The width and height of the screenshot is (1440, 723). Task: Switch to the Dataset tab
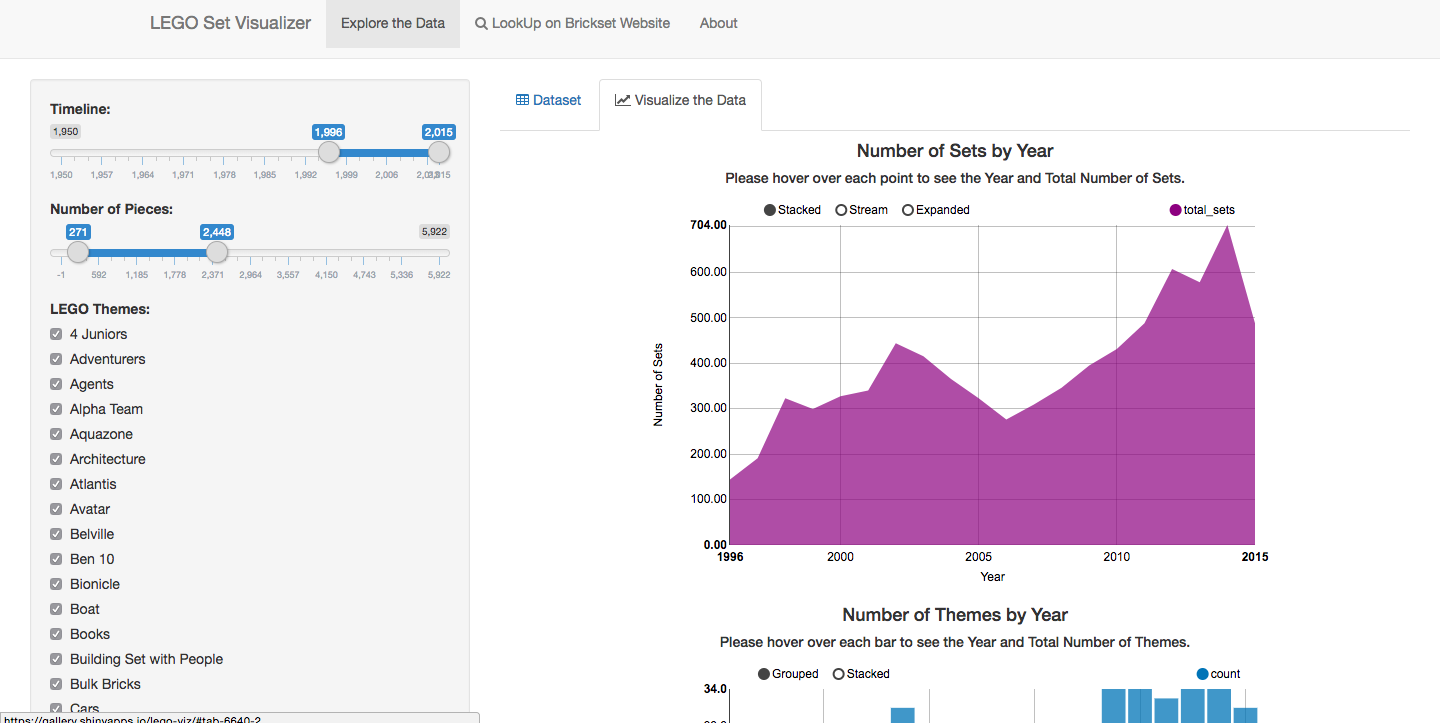click(x=548, y=100)
